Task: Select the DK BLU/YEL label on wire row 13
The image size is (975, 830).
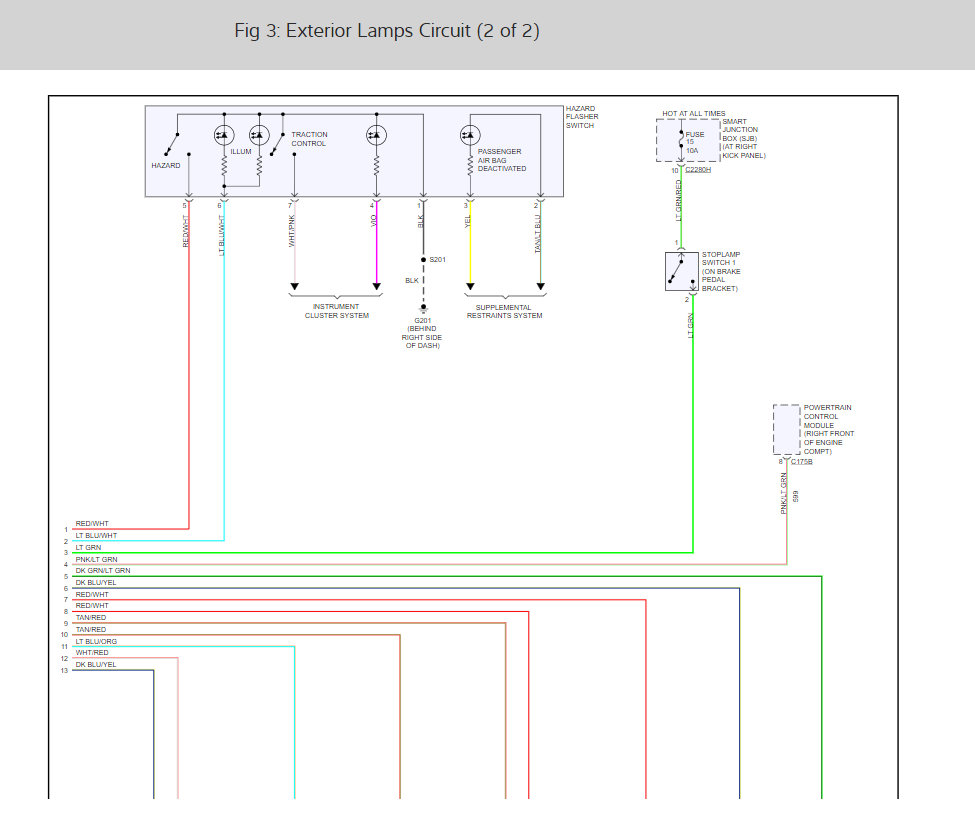Action: [x=96, y=664]
